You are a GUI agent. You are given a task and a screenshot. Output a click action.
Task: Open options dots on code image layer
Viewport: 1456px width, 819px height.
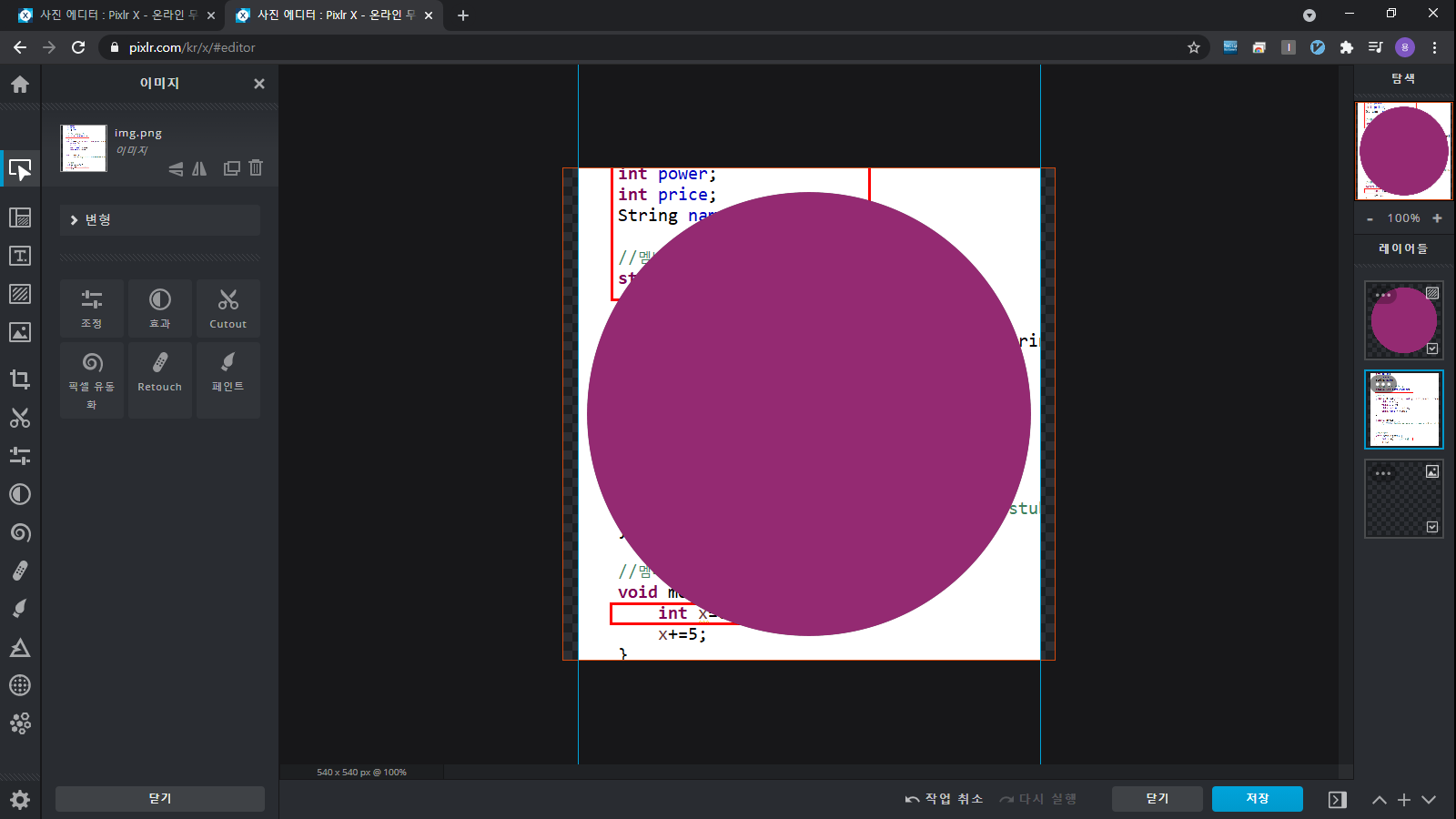click(1383, 384)
